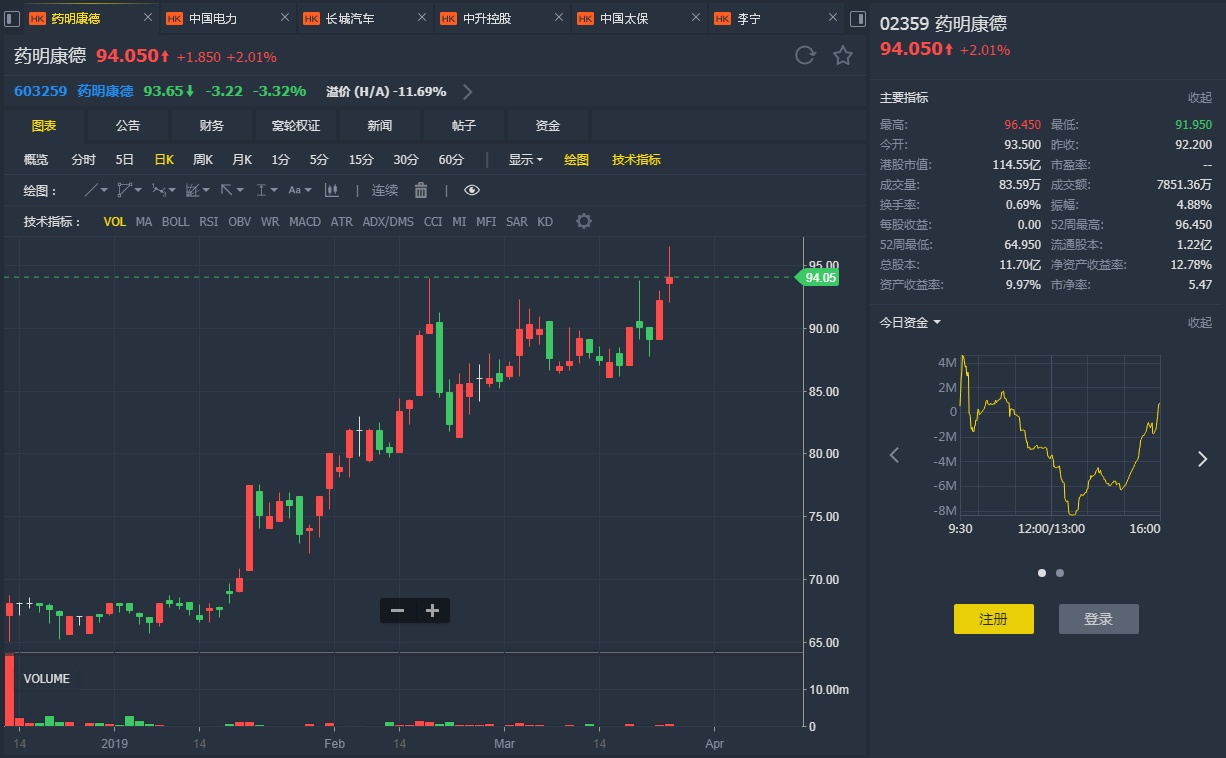Switch to the 中国电力 stock tab
The width and height of the screenshot is (1226, 758).
229,18
